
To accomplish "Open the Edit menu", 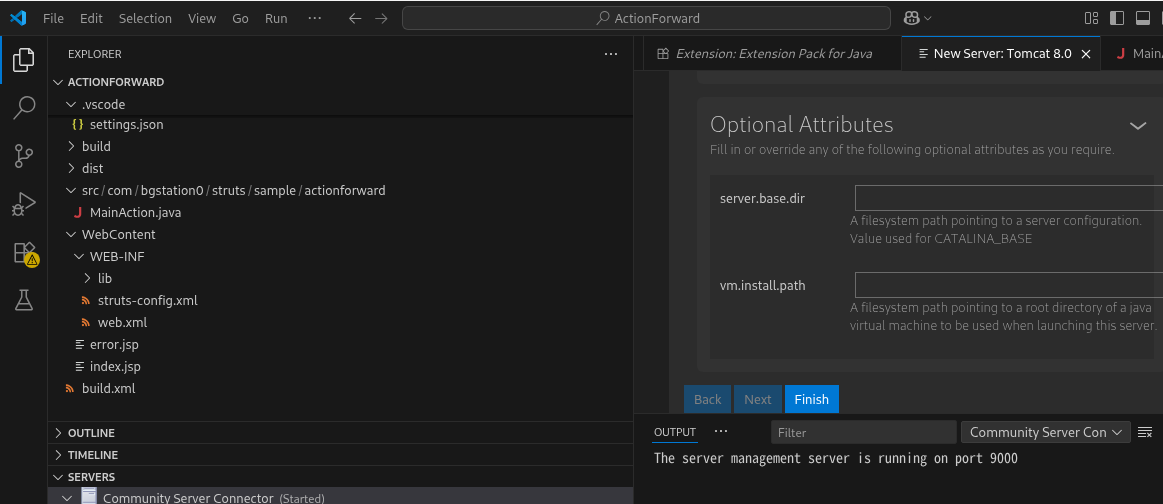I will (x=91, y=19).
